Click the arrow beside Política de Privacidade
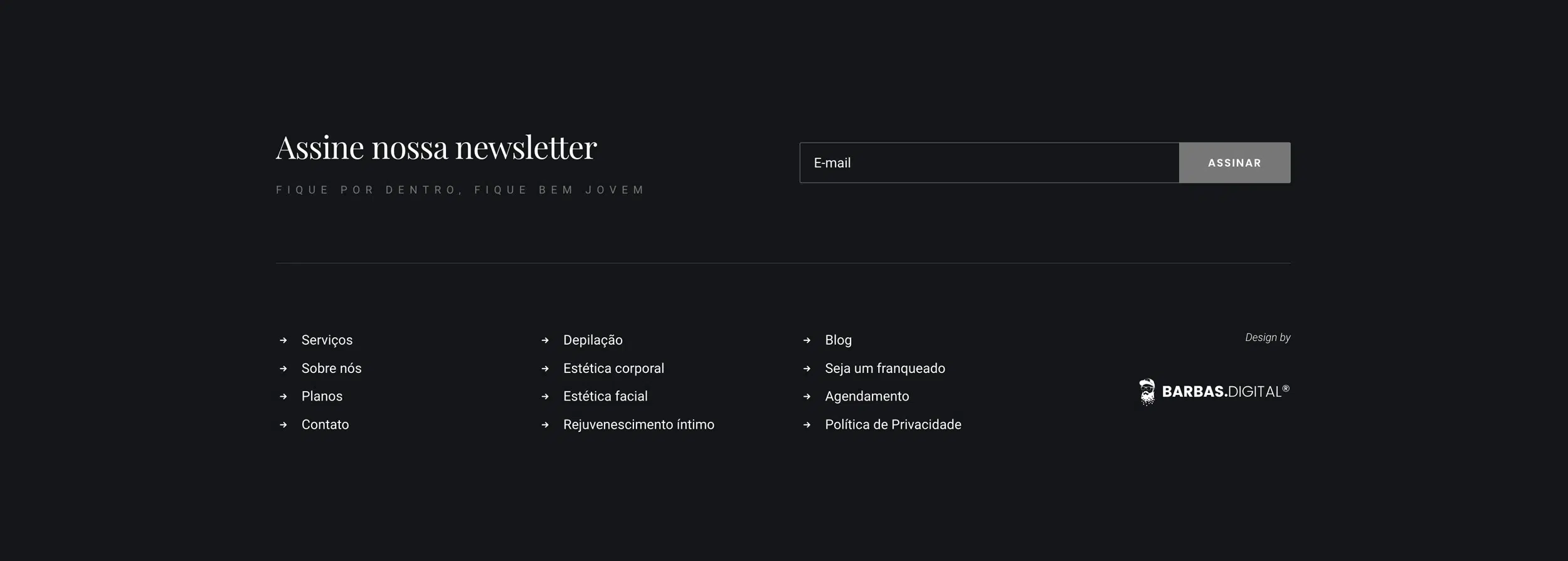 click(807, 425)
